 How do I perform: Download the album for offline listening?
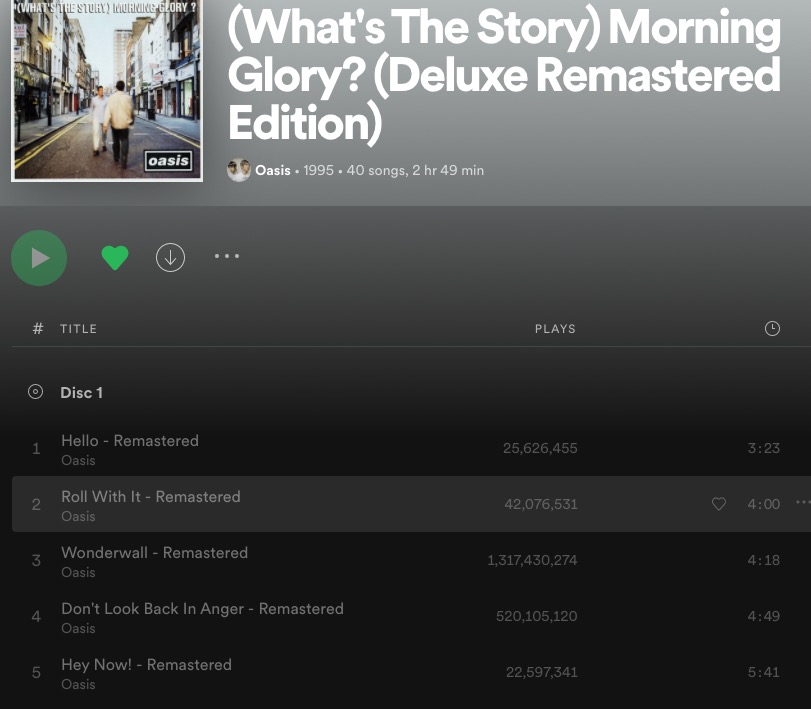[170, 258]
